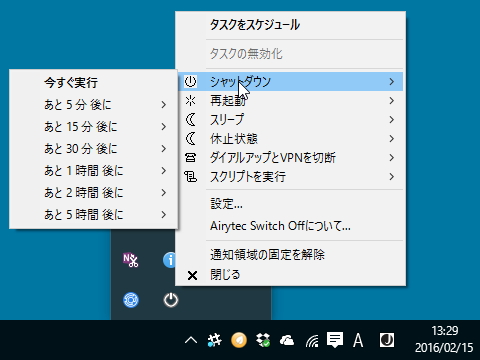Choose あと 15 分 後に
This screenshot has width=480, height=360.
coord(93,127)
